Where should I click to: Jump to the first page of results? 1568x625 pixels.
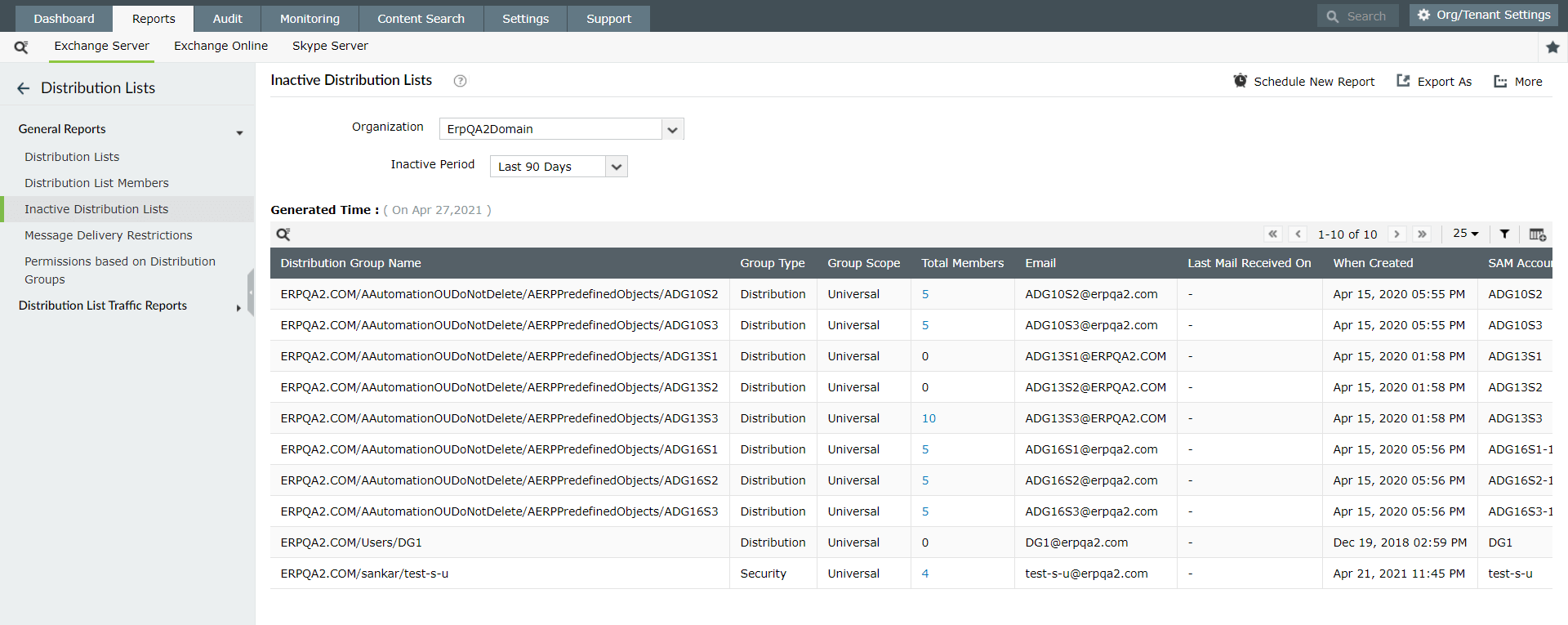point(1272,234)
